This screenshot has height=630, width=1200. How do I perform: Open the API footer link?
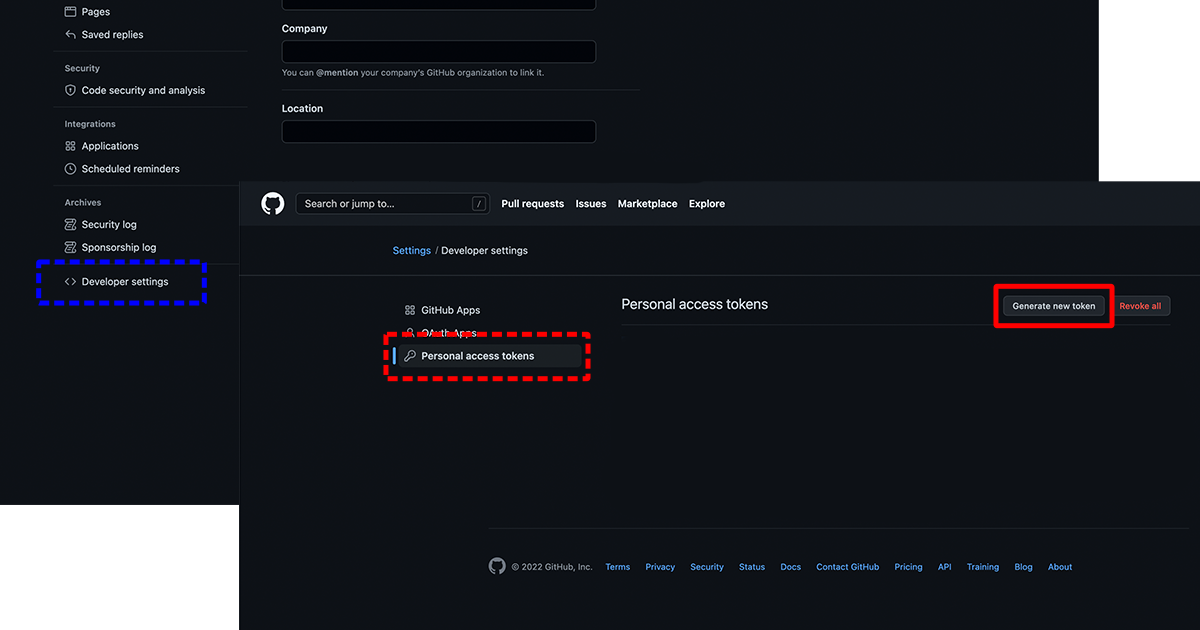click(945, 567)
